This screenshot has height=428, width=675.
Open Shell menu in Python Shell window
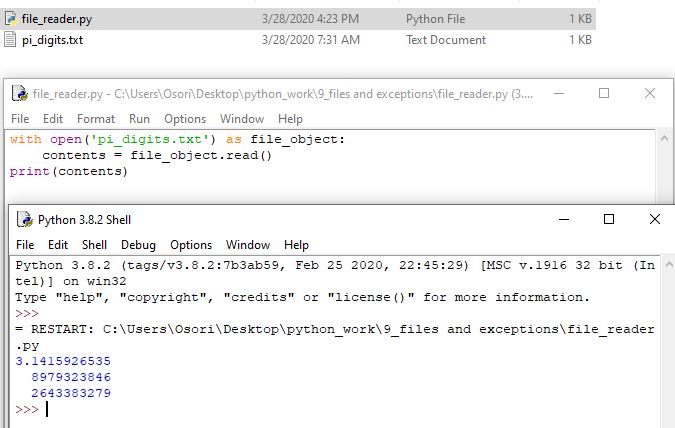coord(94,245)
